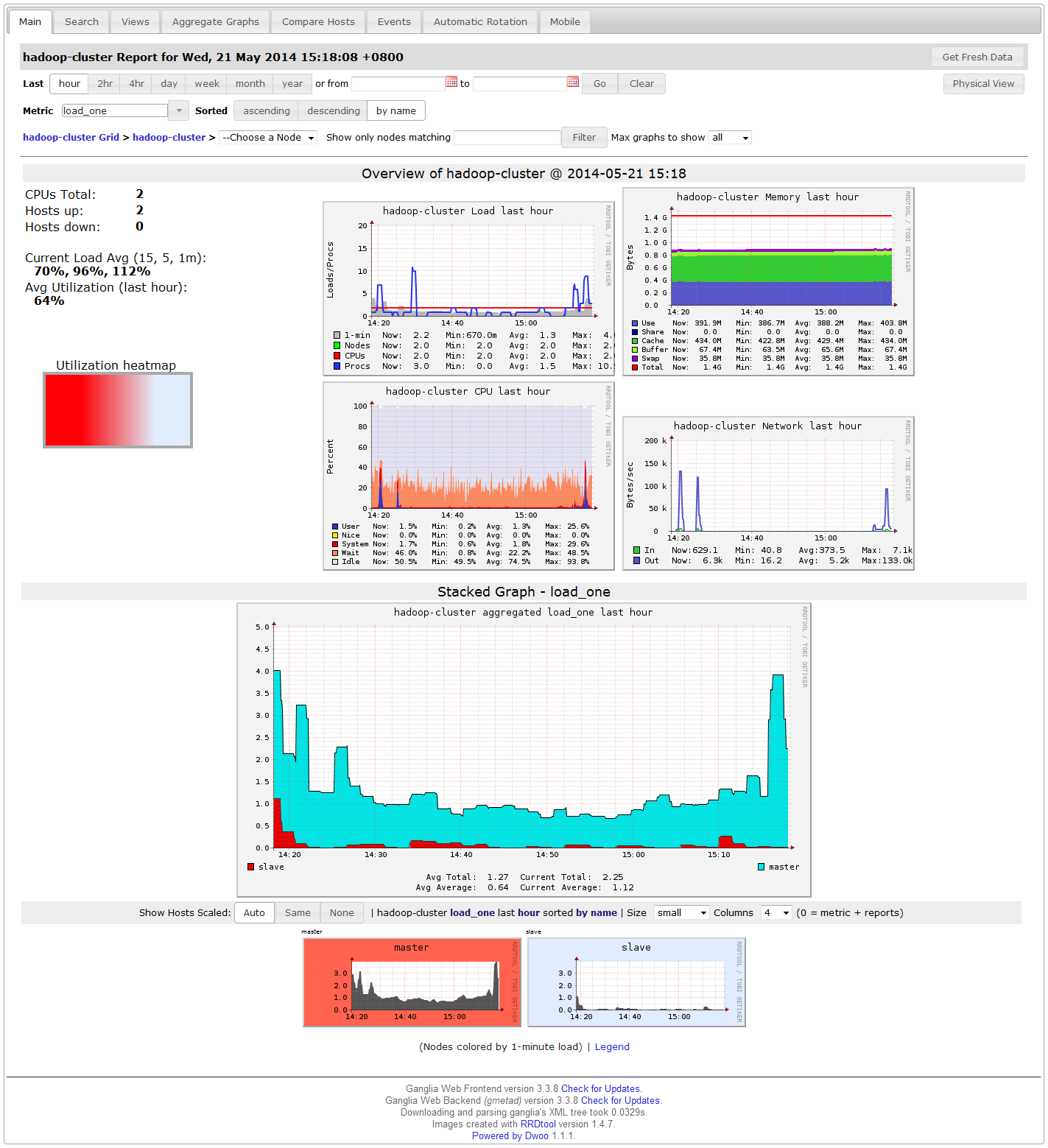
Task: Open the slave host graph
Action: click(637, 982)
